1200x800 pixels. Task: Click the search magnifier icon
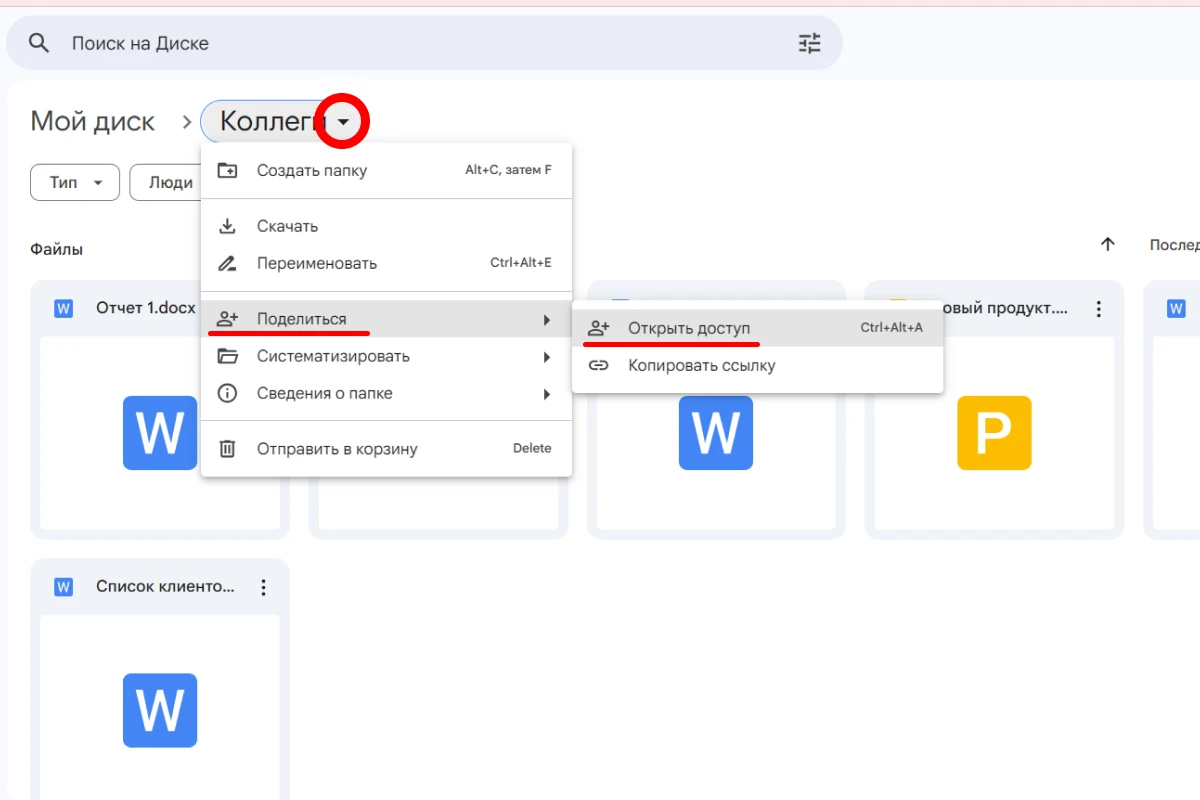click(x=39, y=43)
